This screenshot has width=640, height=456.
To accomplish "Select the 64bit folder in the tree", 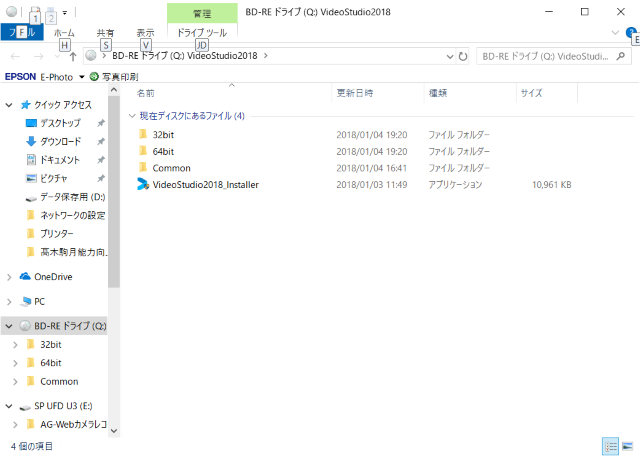I will [x=51, y=363].
